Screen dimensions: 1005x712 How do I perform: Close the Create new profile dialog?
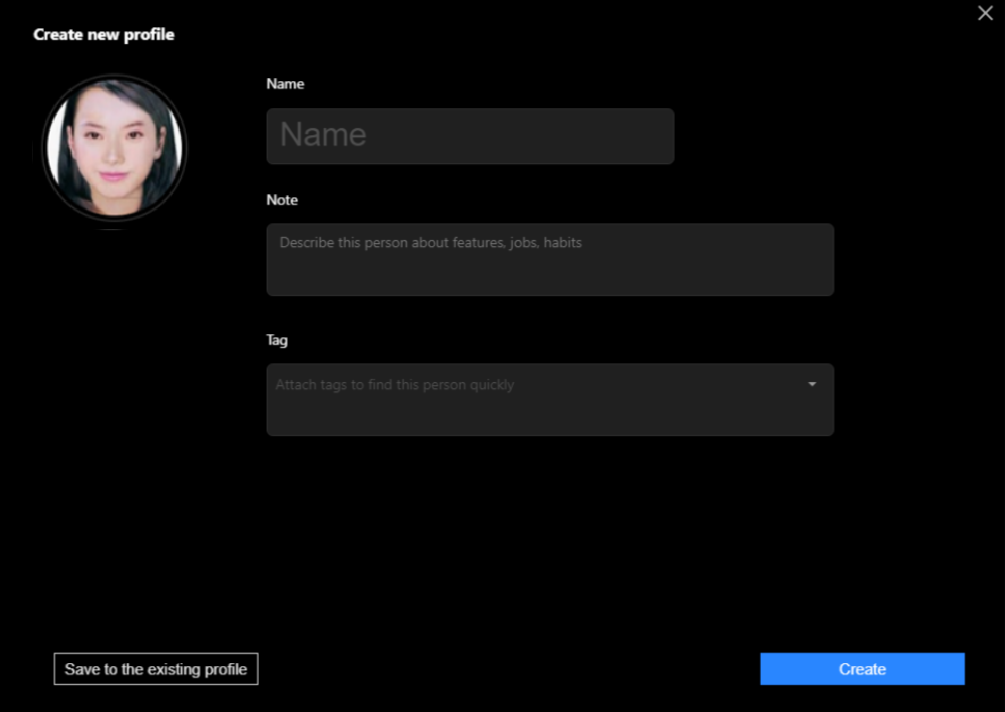point(985,13)
